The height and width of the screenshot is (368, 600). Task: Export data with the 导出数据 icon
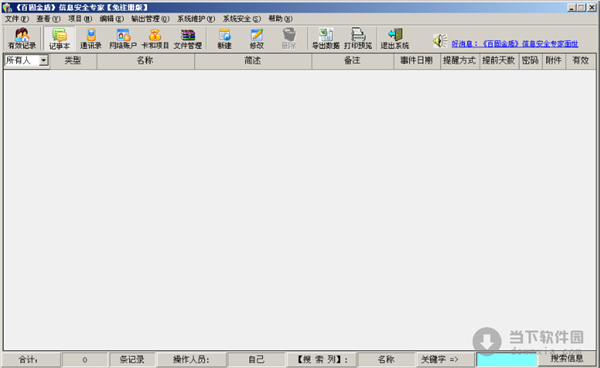[326, 35]
